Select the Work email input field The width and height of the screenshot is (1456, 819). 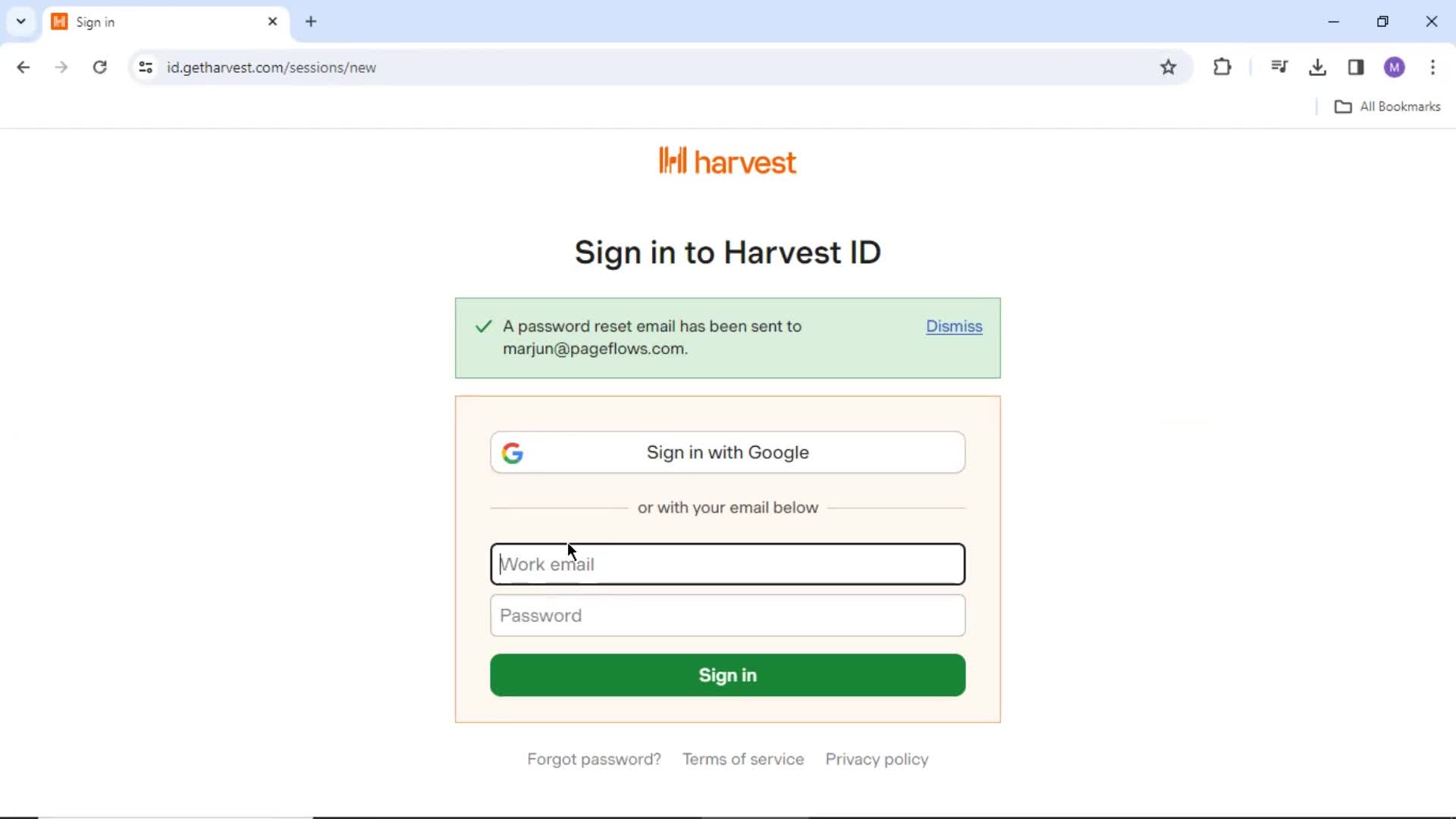(727, 563)
